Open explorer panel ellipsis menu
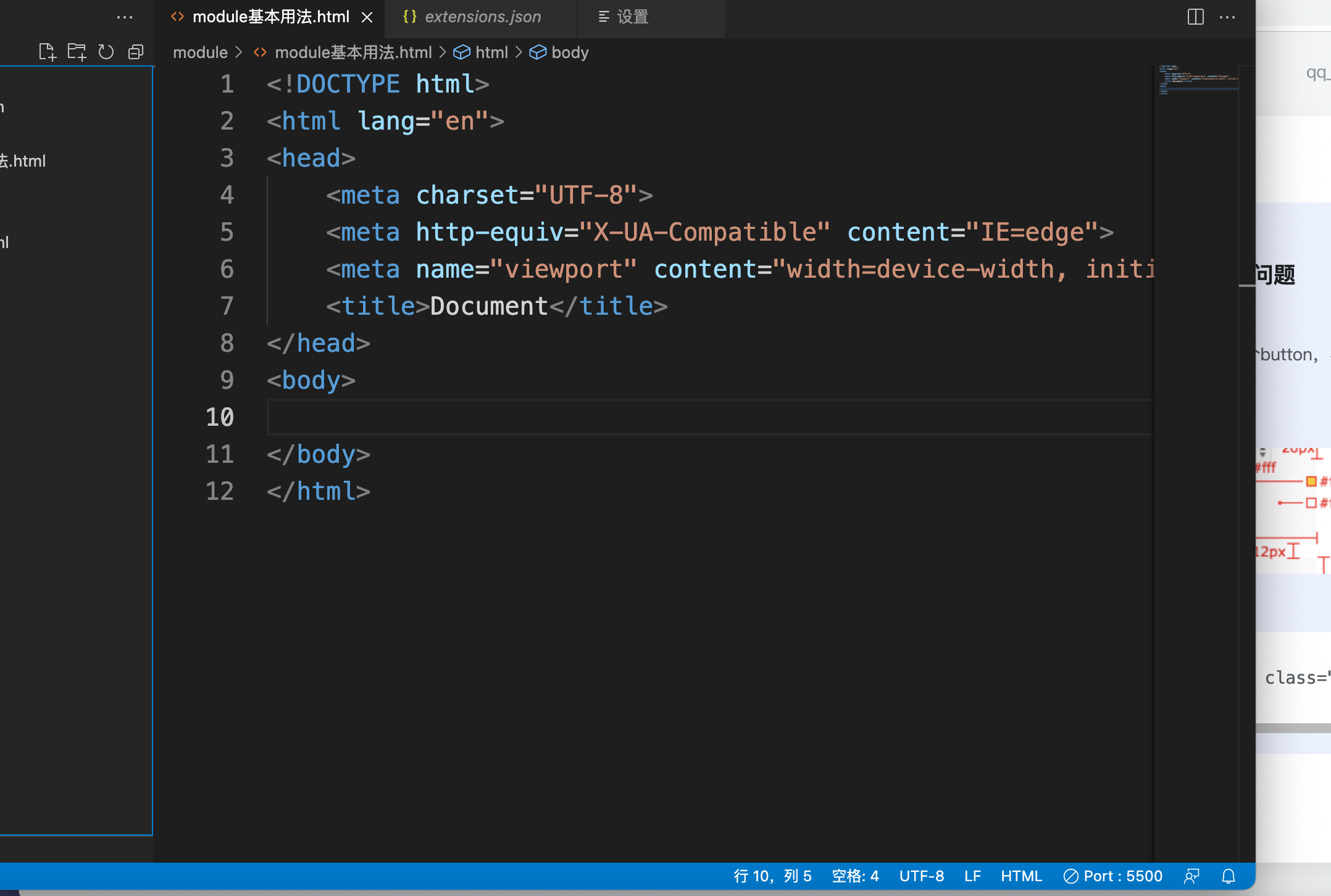The image size is (1331, 896). coord(125,17)
